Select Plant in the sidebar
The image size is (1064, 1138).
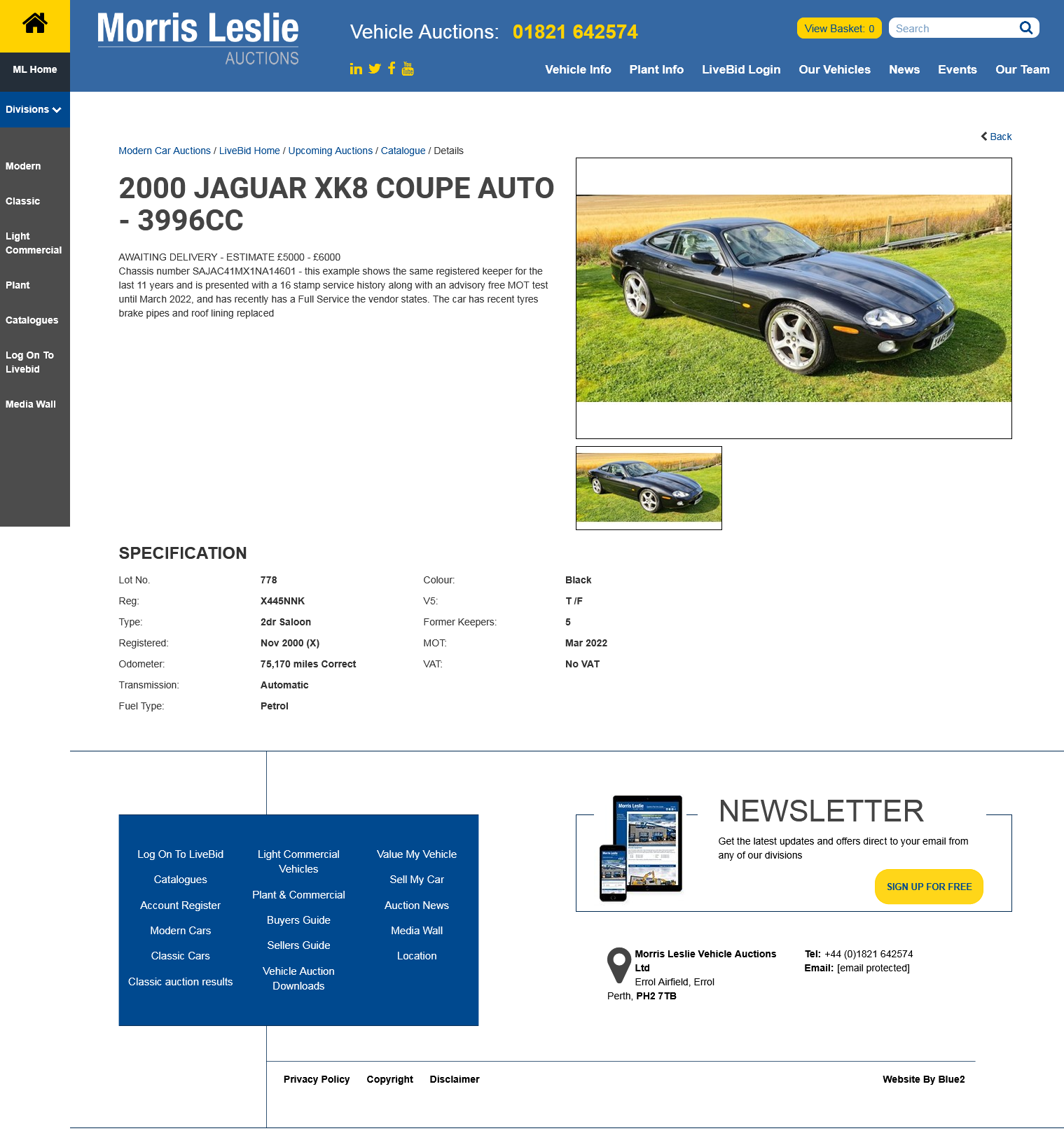tap(18, 285)
